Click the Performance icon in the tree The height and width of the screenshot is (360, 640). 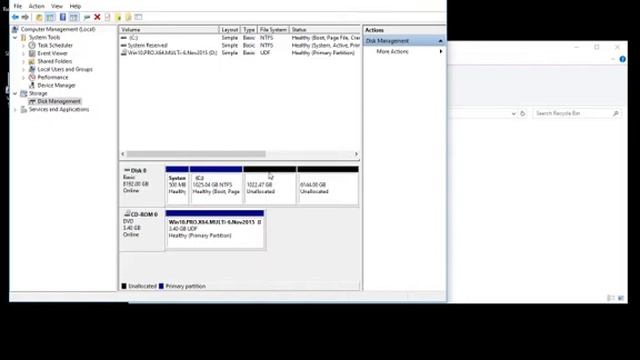coord(32,77)
